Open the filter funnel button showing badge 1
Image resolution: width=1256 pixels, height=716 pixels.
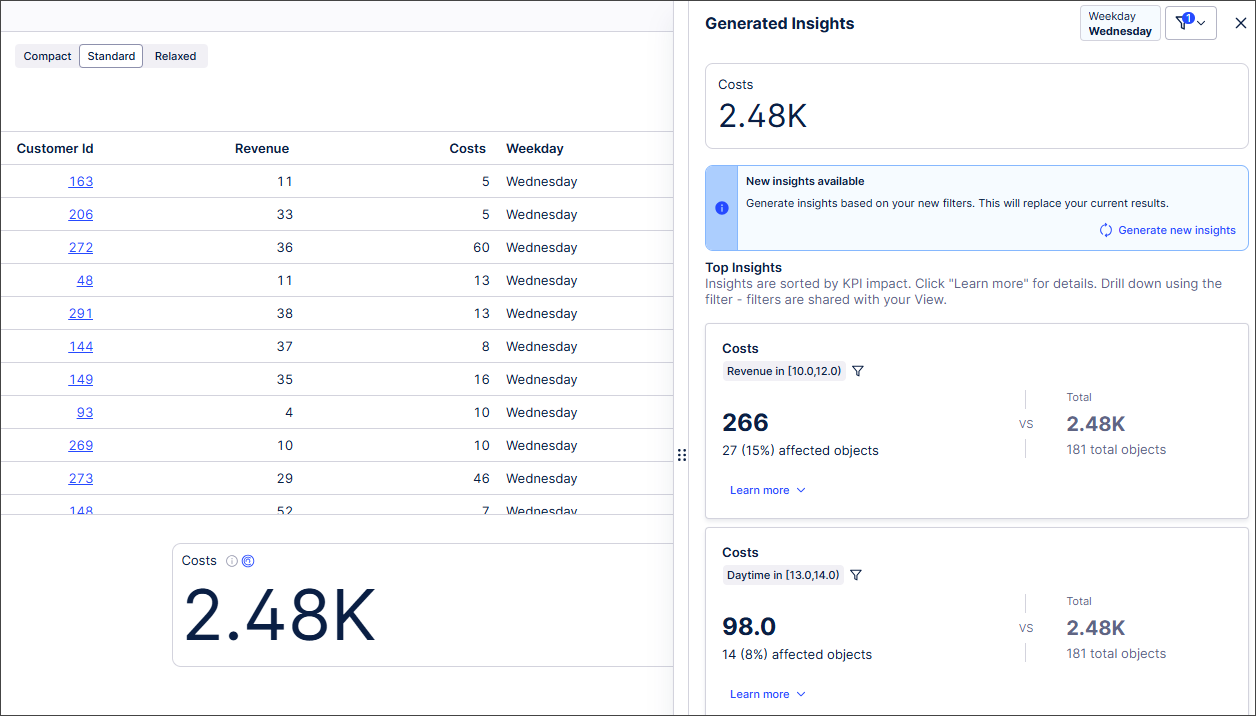pyautogui.click(x=1182, y=22)
